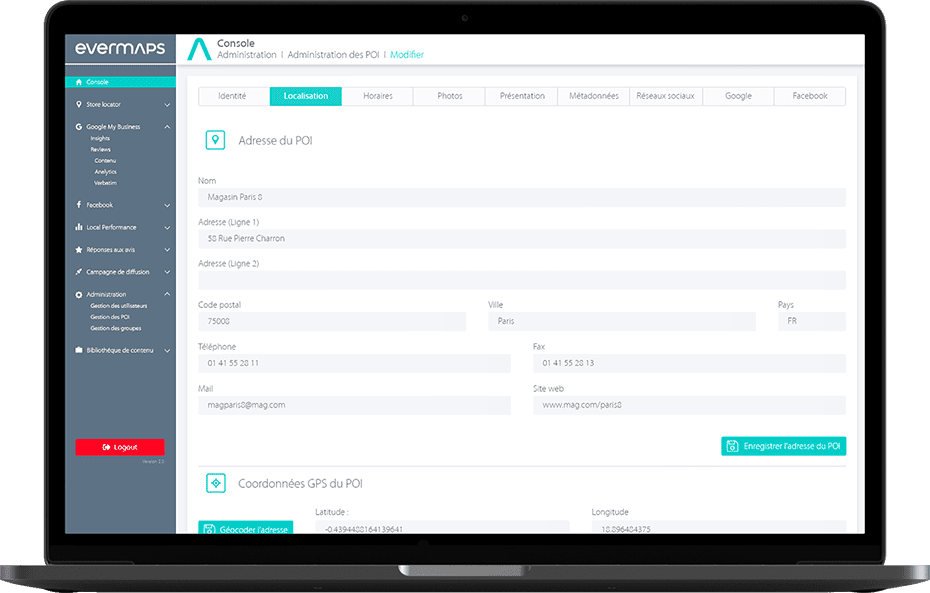
Task: Click the red Logout button
Action: [x=120, y=447]
